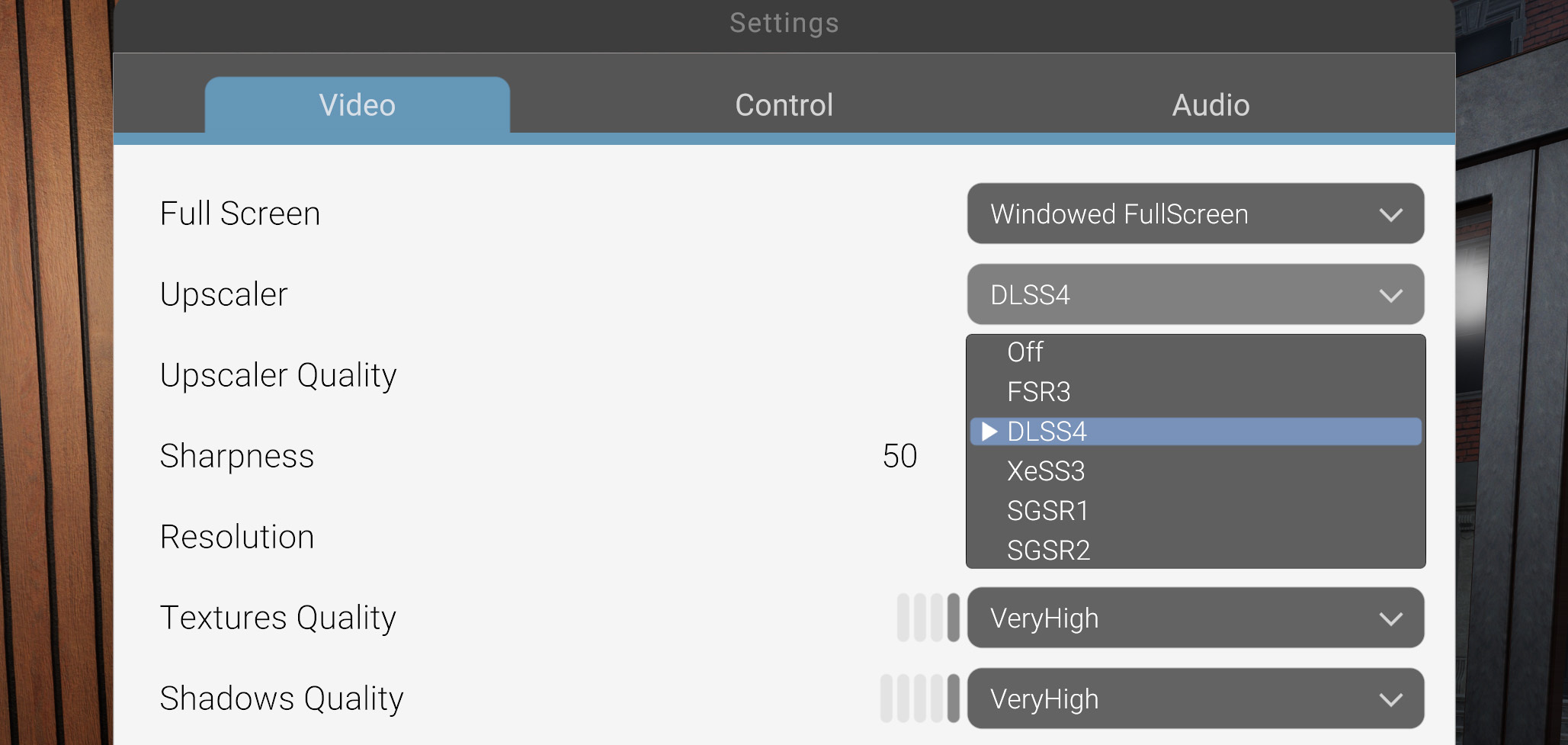This screenshot has width=1568, height=745.
Task: Click the Textures Quality level bars indicator
Action: pos(928,618)
